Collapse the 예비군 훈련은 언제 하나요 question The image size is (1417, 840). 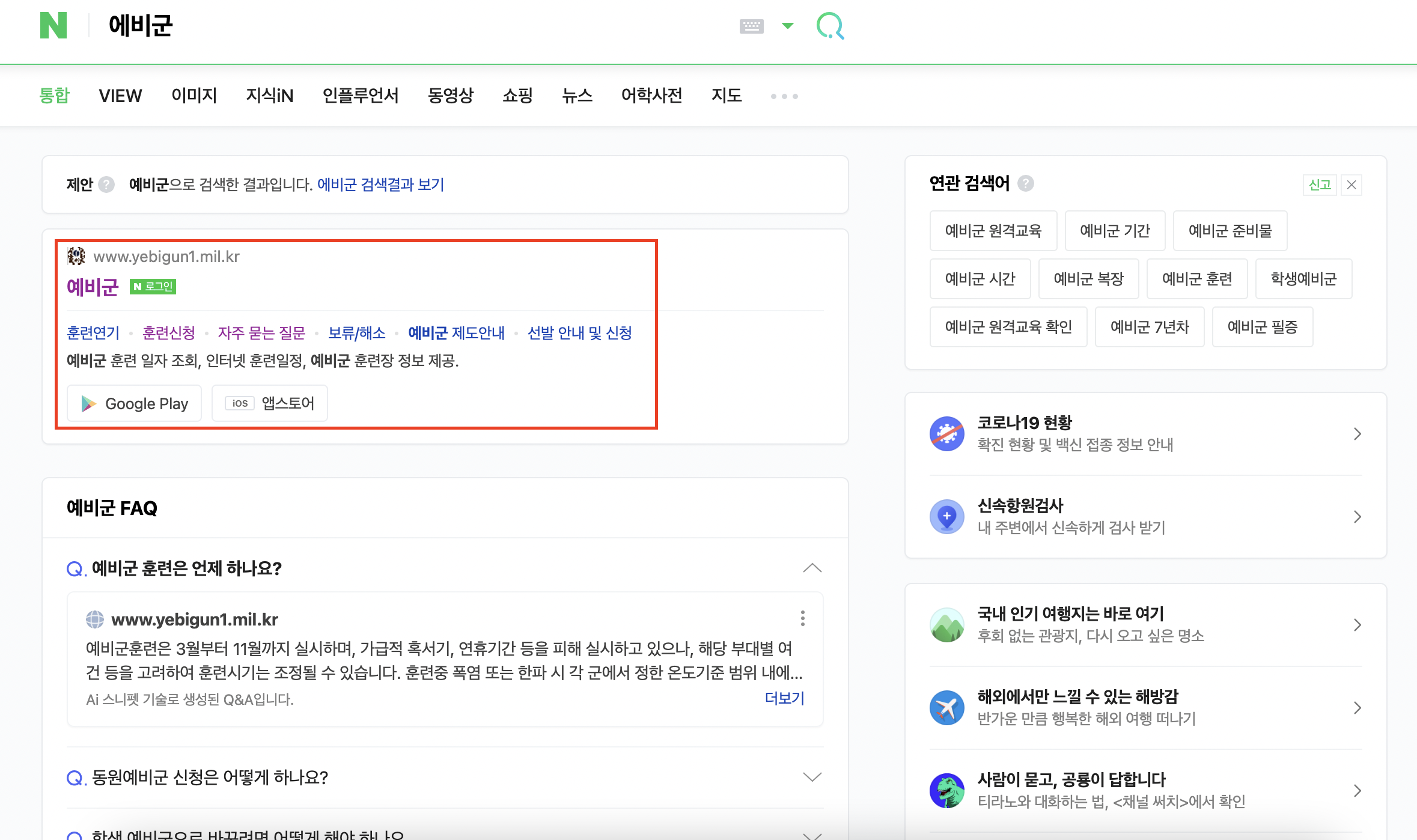[x=812, y=568]
